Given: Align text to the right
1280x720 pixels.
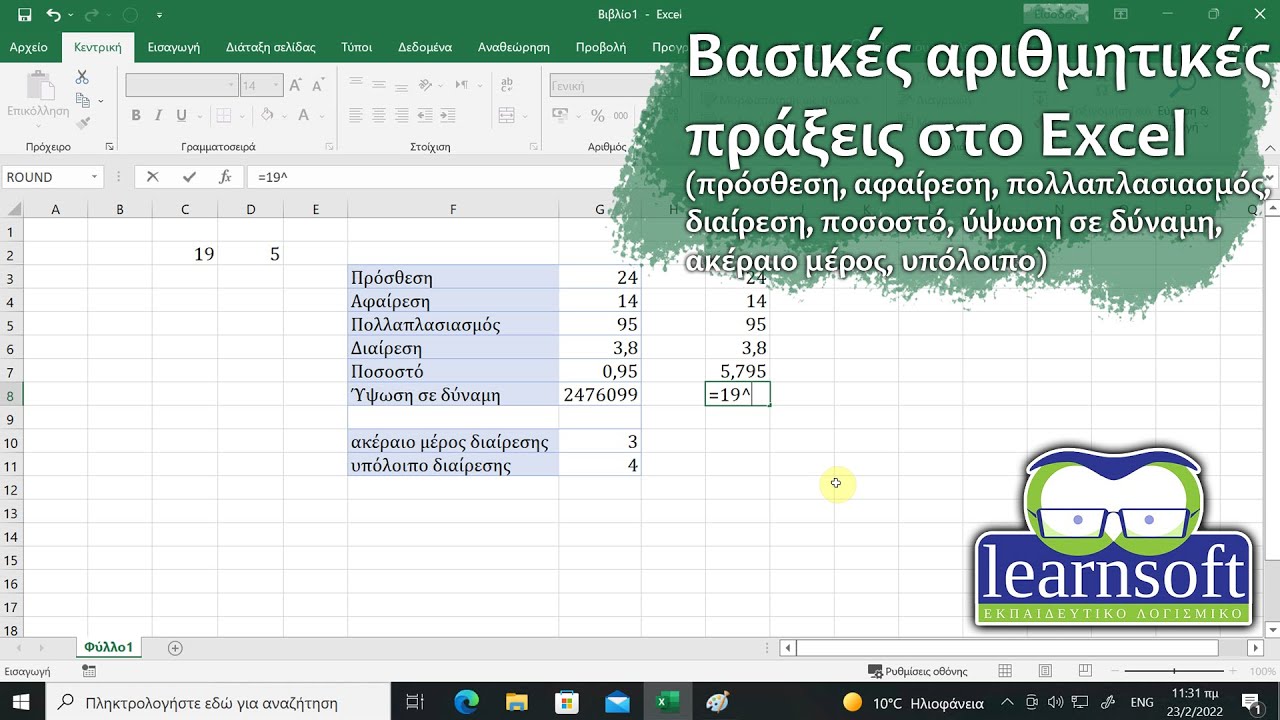Looking at the screenshot, I should (402, 115).
